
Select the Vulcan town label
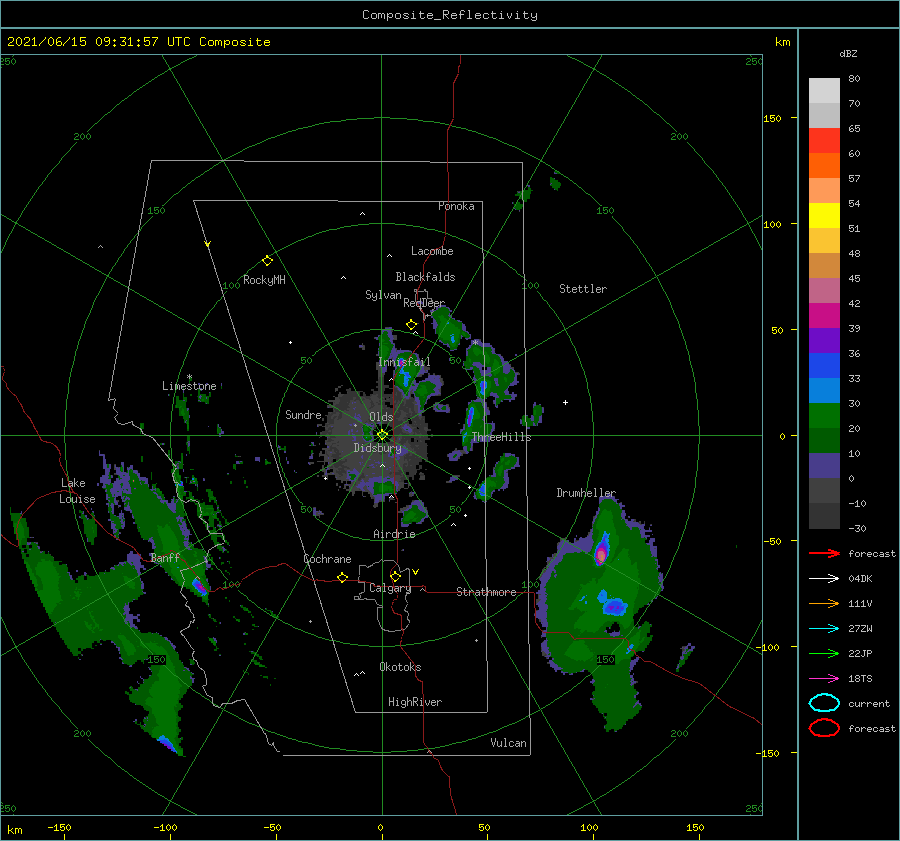pyautogui.click(x=508, y=743)
